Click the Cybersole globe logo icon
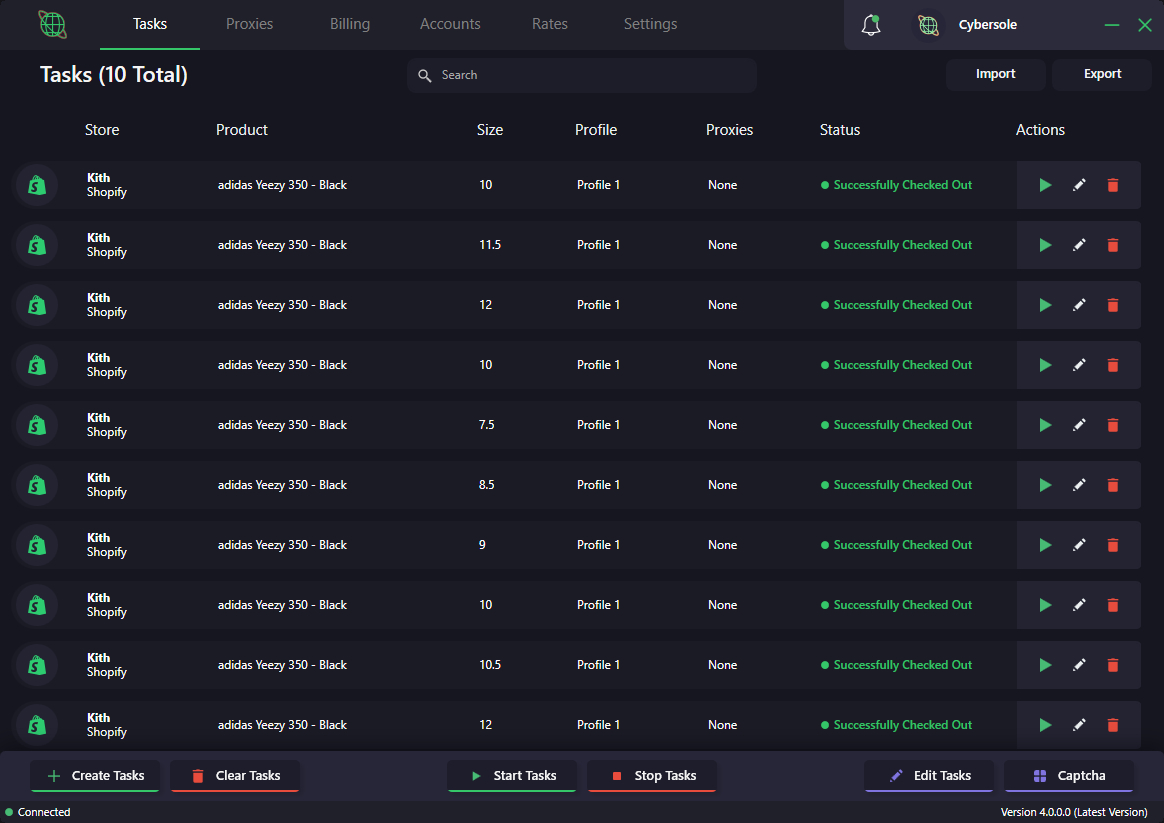The height and width of the screenshot is (823, 1164). [928, 24]
